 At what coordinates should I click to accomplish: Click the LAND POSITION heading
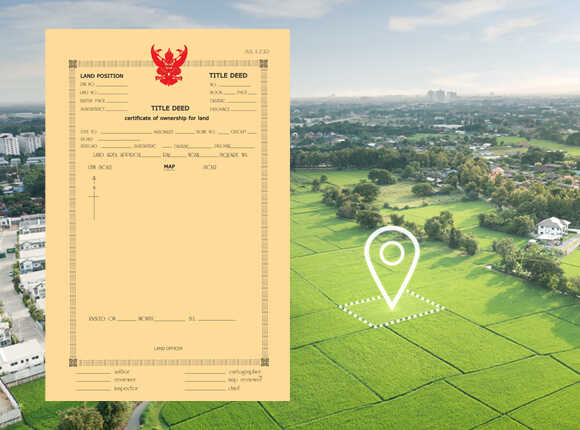[102, 76]
